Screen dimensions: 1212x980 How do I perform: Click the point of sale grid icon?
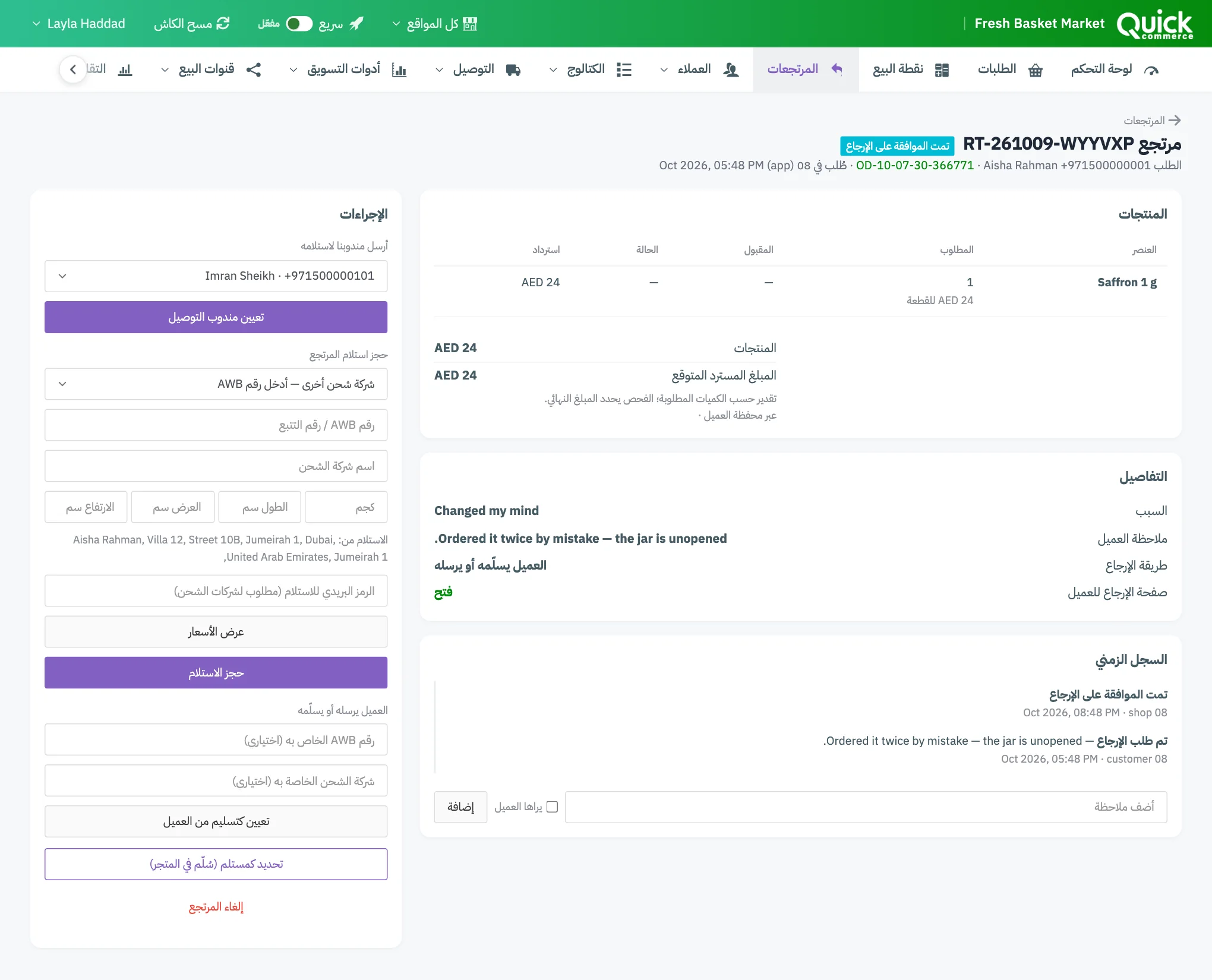[942, 70]
